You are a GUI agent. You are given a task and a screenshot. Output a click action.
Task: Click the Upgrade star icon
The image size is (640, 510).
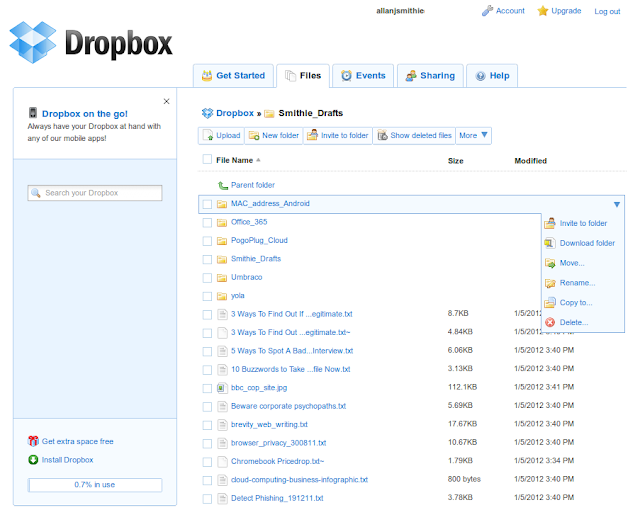click(542, 11)
